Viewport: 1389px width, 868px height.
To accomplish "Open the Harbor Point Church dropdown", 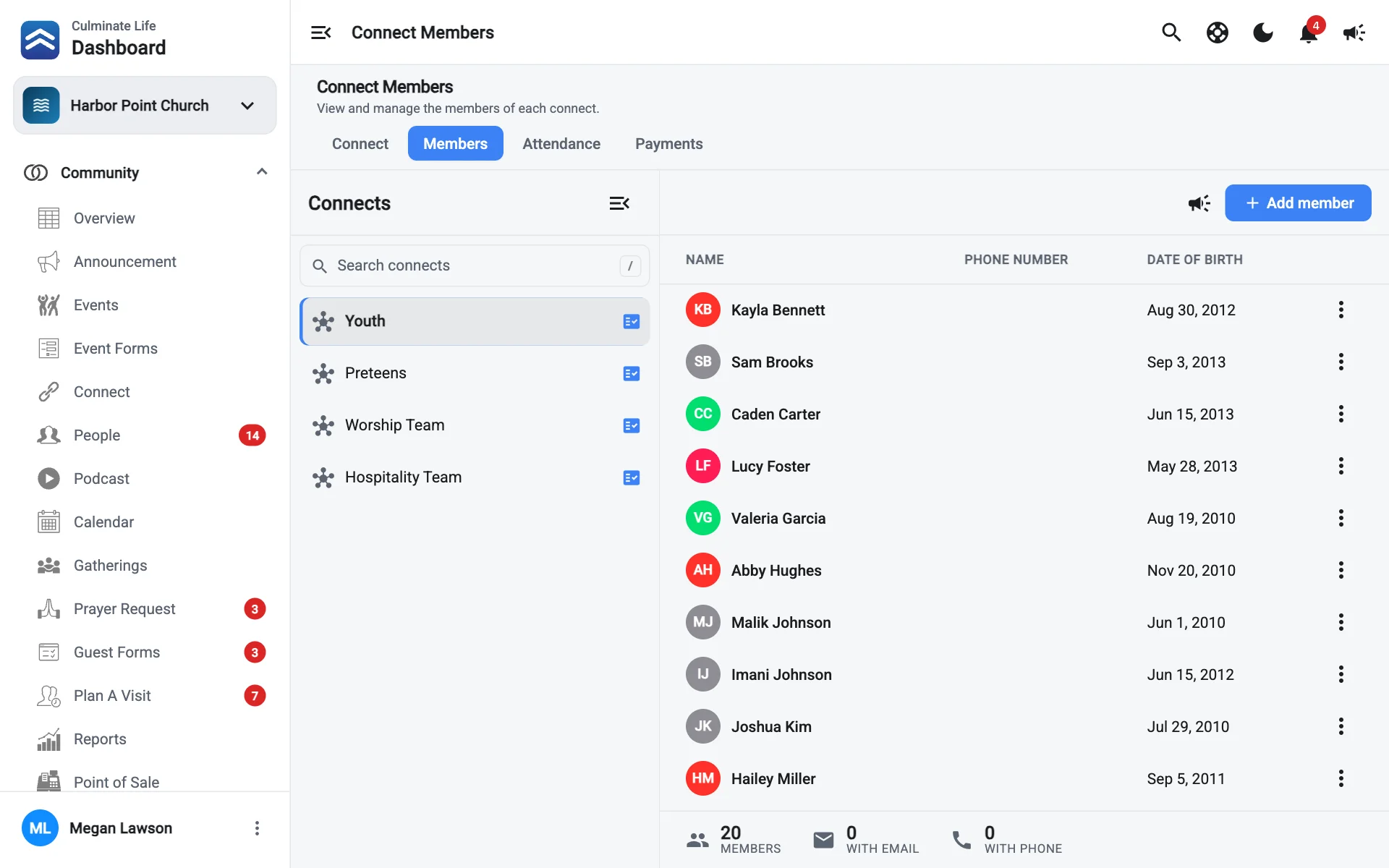I will click(x=145, y=106).
